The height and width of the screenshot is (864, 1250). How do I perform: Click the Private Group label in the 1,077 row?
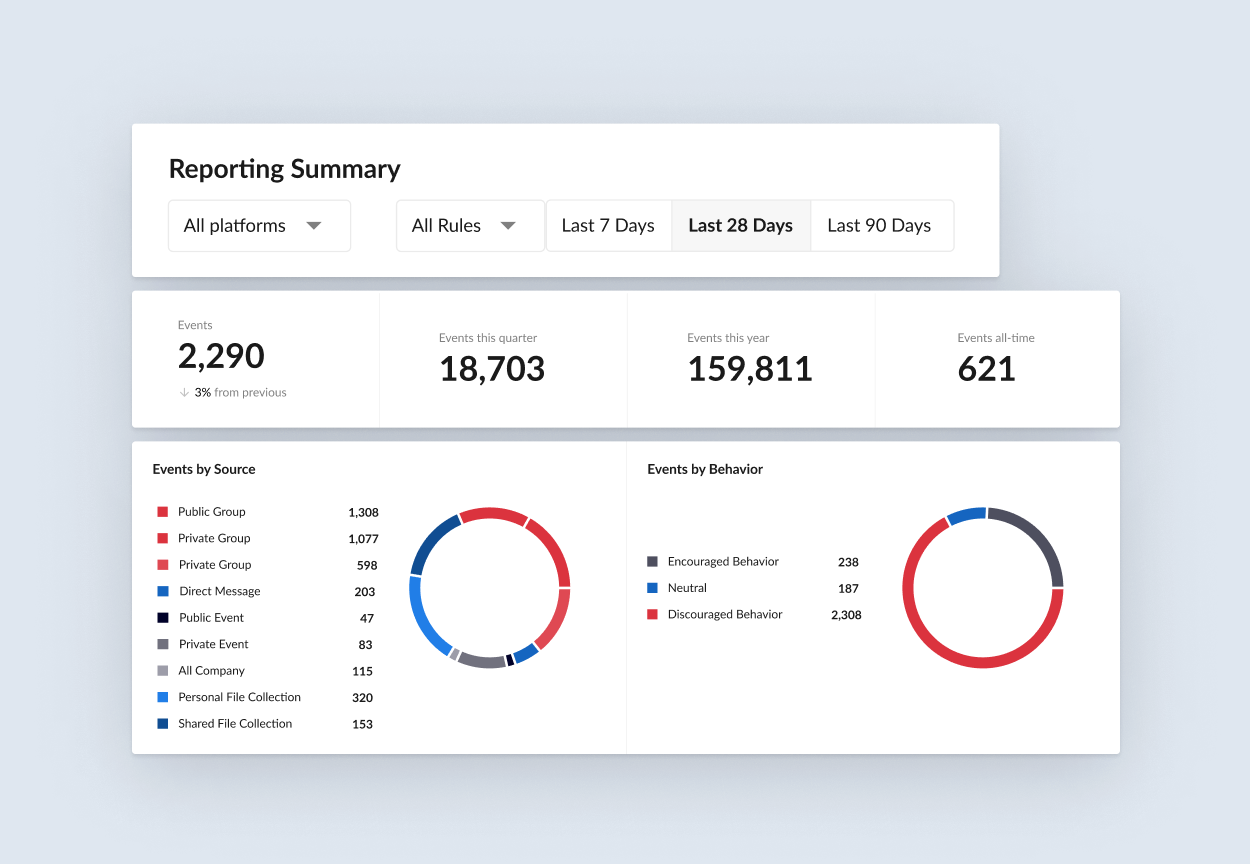[x=214, y=538]
